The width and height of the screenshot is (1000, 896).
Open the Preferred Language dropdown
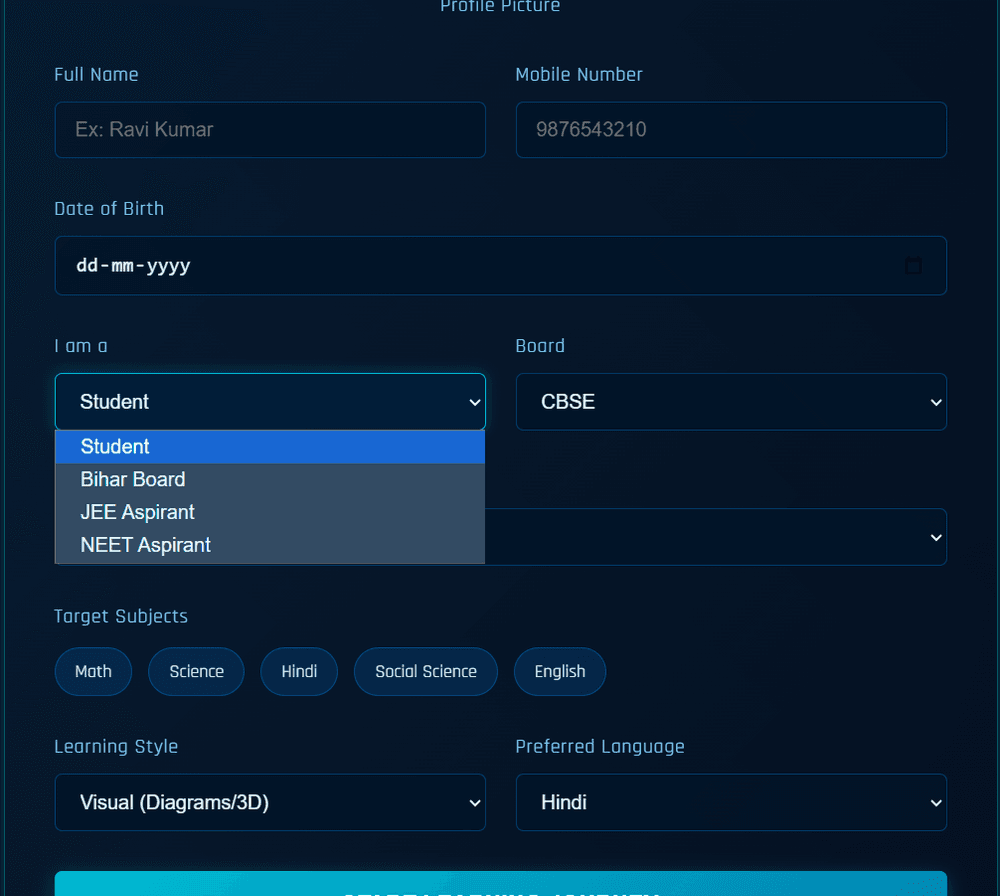coord(731,802)
